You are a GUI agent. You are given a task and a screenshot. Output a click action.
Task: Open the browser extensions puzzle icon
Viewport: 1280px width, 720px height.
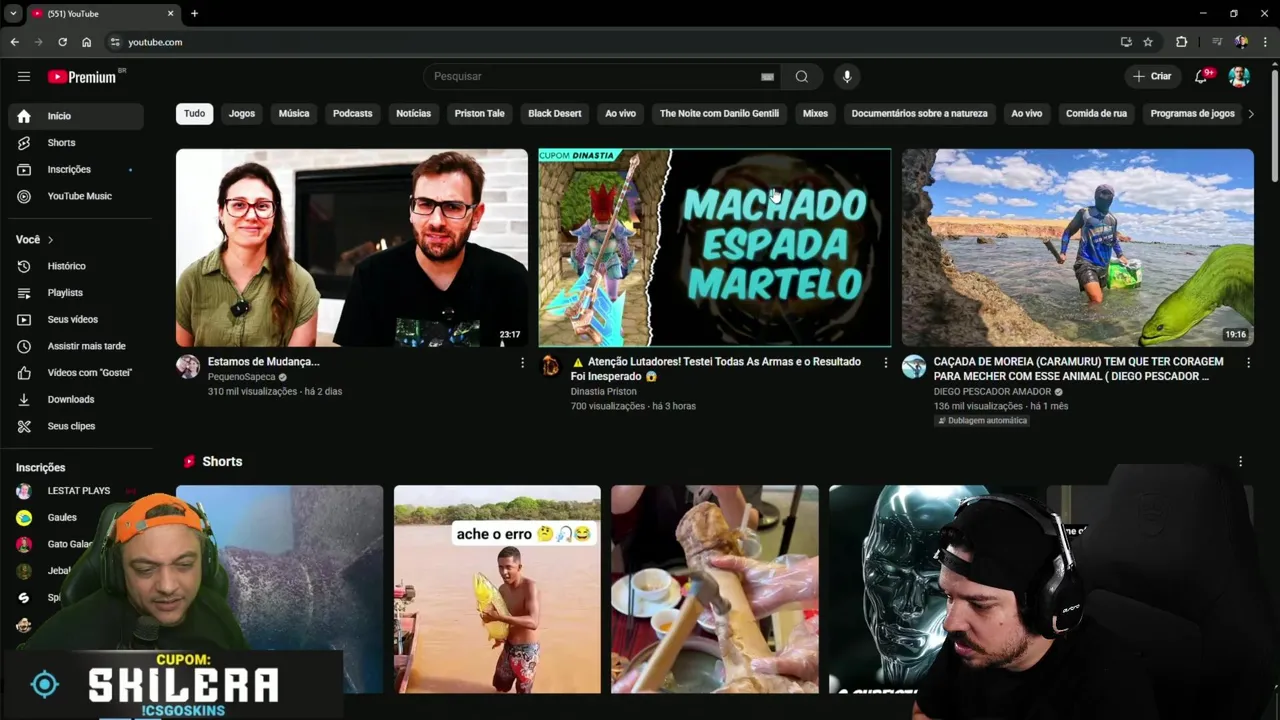1181,42
